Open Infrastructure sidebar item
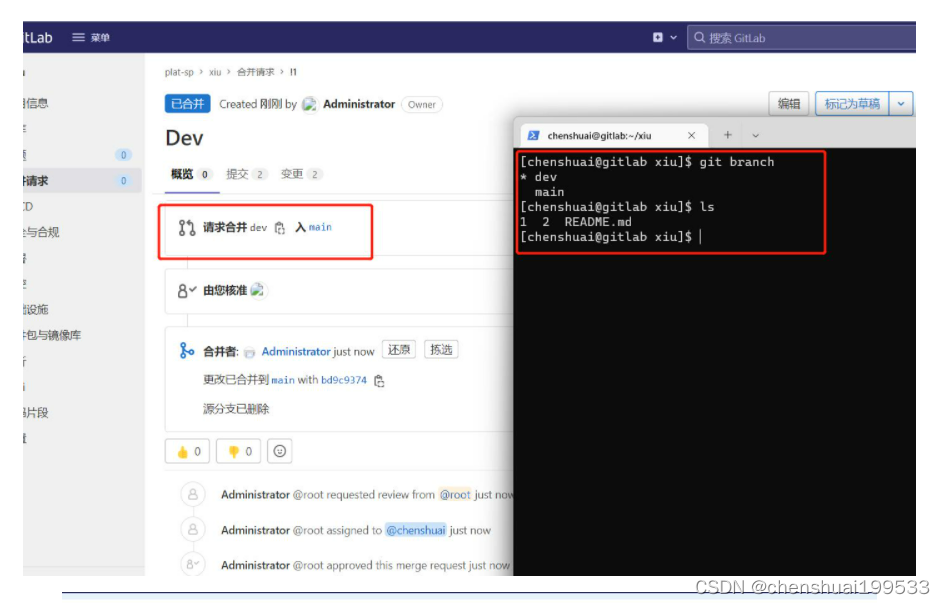Image resolution: width=945 pixels, height=604 pixels. coord(36,310)
